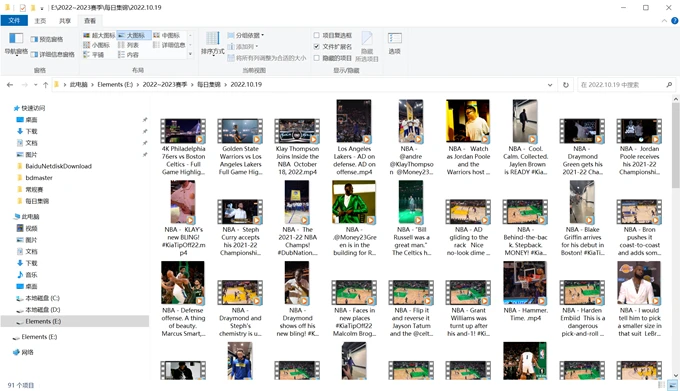
Task: Refresh the current folder view
Action: tap(566, 85)
